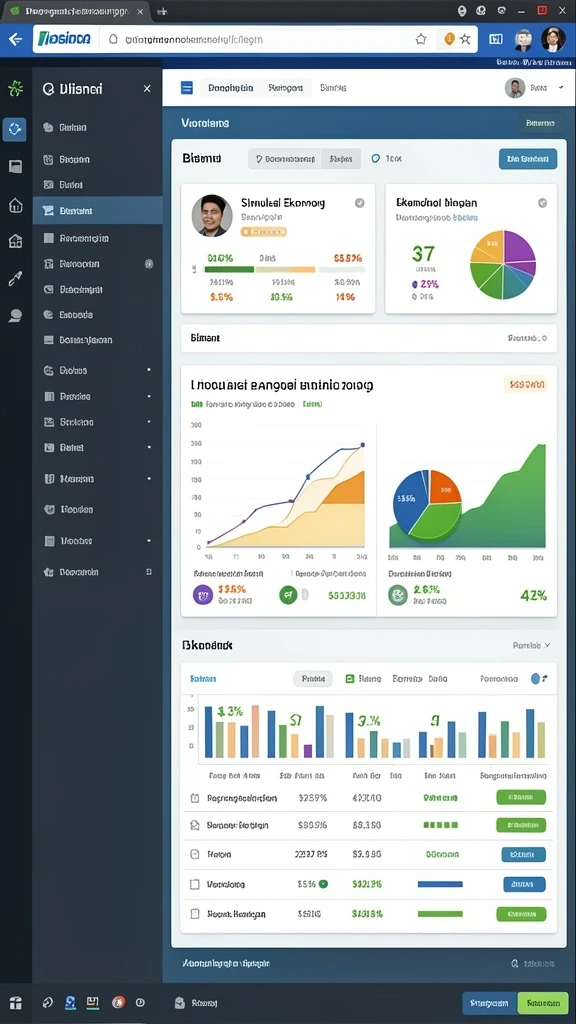Expand the topmost sidebar item that has a caret

tap(98, 370)
